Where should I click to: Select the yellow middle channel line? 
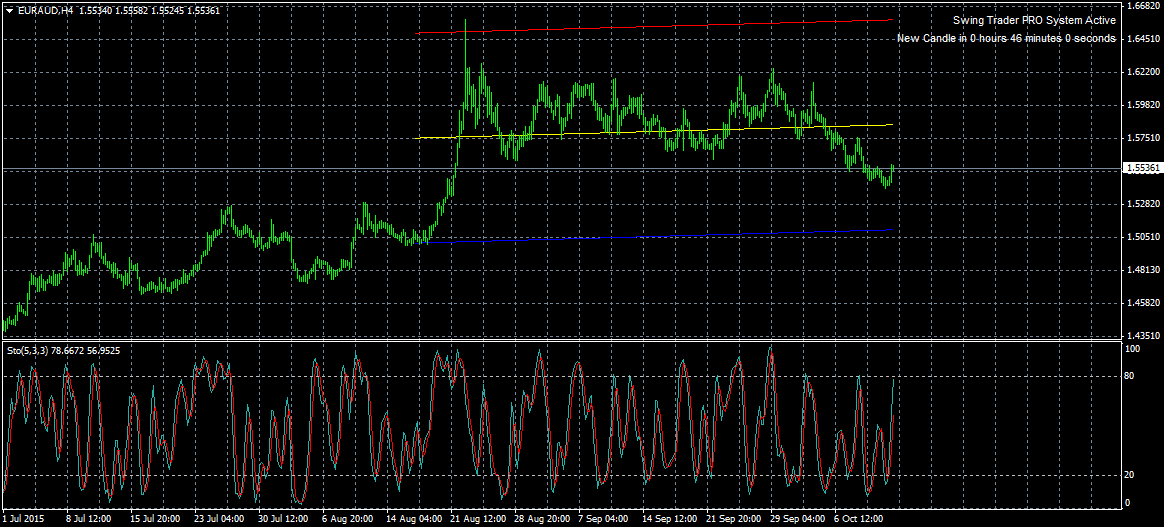click(653, 131)
